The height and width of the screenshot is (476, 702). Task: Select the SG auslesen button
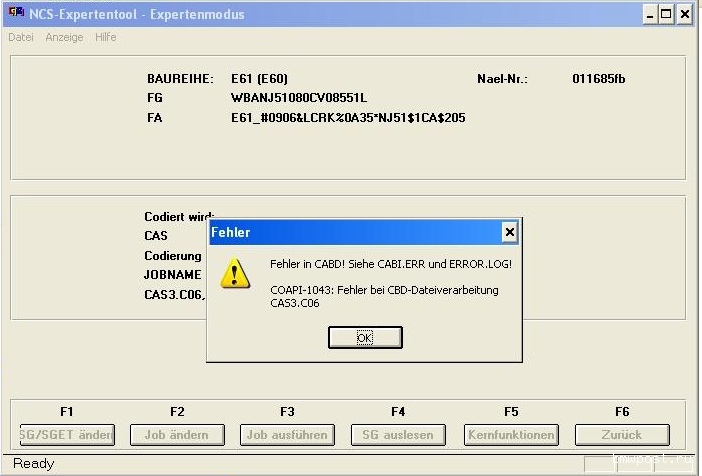tap(397, 435)
